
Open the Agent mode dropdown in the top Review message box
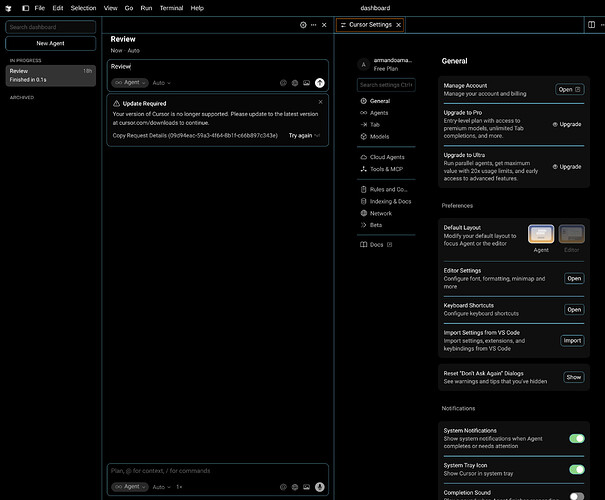coord(130,83)
